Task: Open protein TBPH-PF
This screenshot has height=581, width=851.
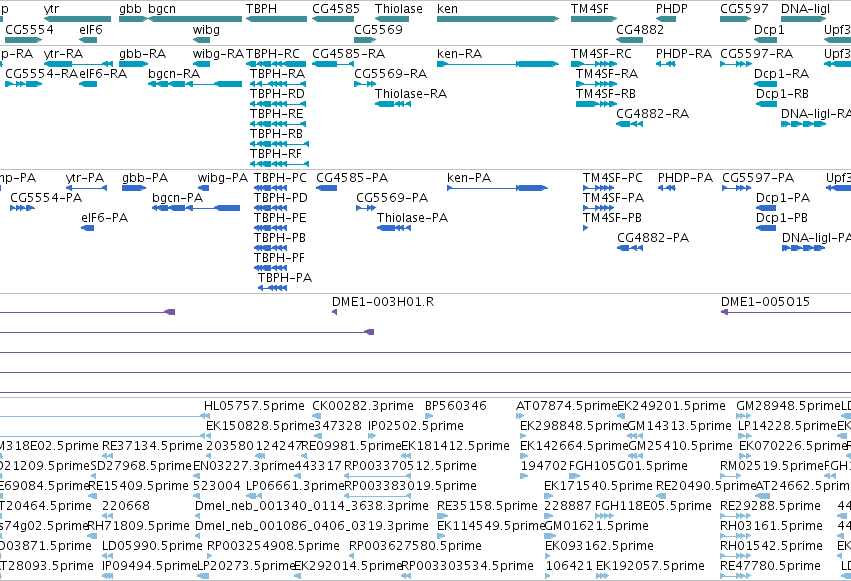Action: 280,258
